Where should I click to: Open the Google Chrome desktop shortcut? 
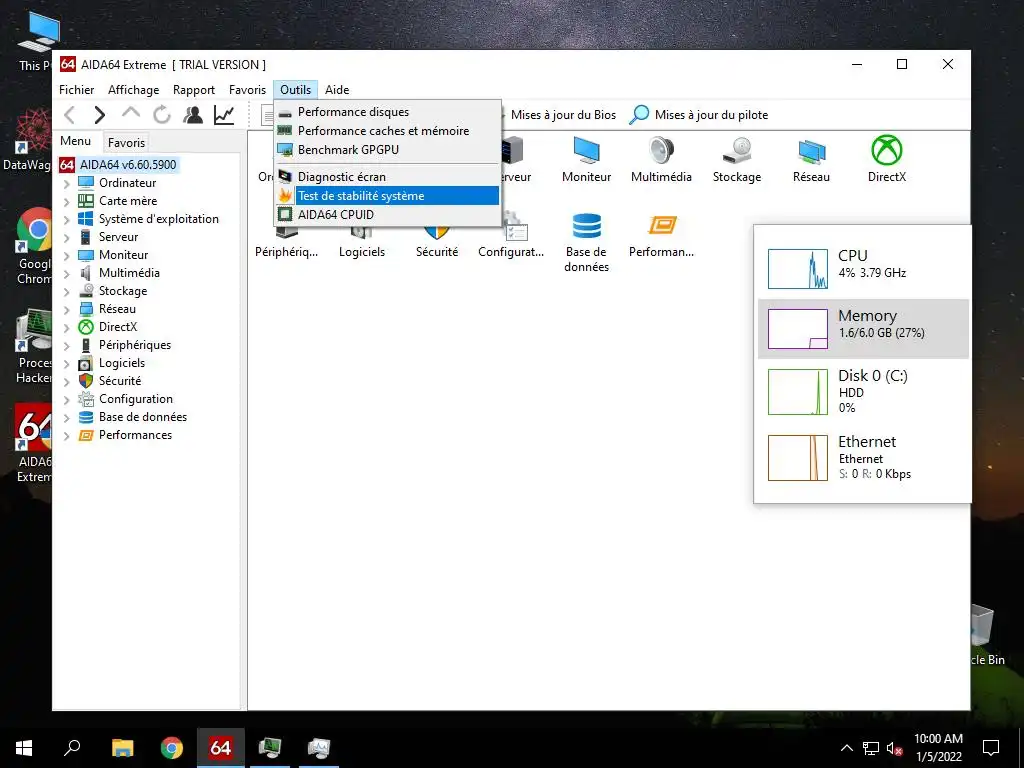34,247
